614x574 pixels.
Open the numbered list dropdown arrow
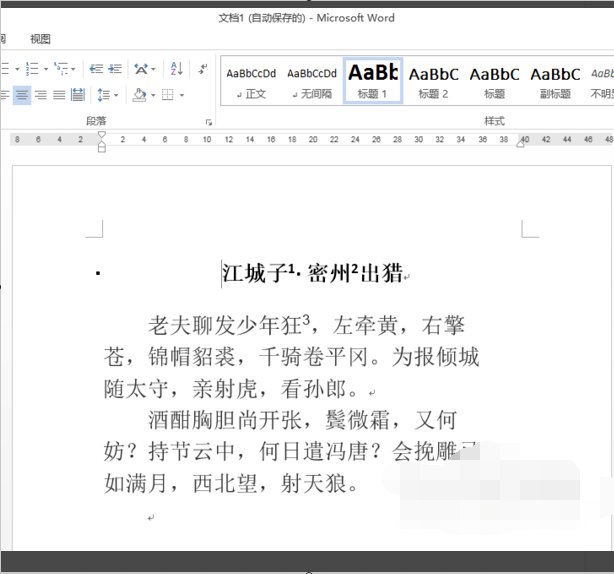(45, 69)
